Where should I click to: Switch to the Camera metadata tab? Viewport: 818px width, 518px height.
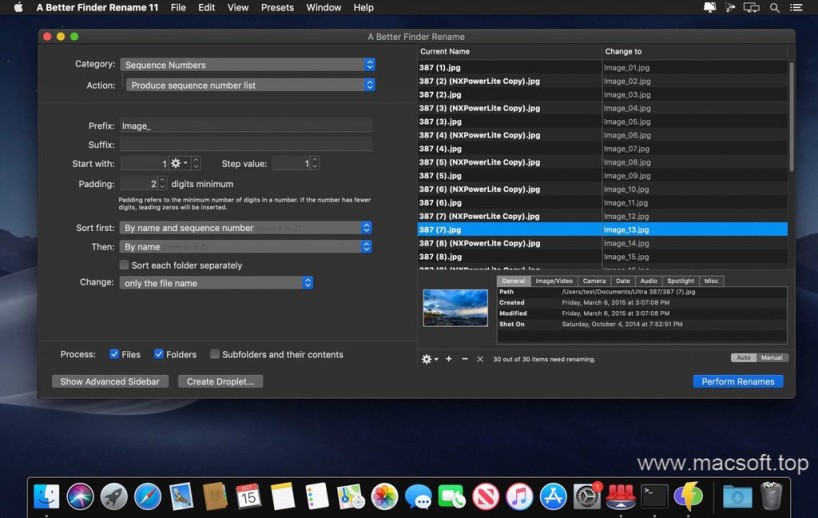click(594, 281)
